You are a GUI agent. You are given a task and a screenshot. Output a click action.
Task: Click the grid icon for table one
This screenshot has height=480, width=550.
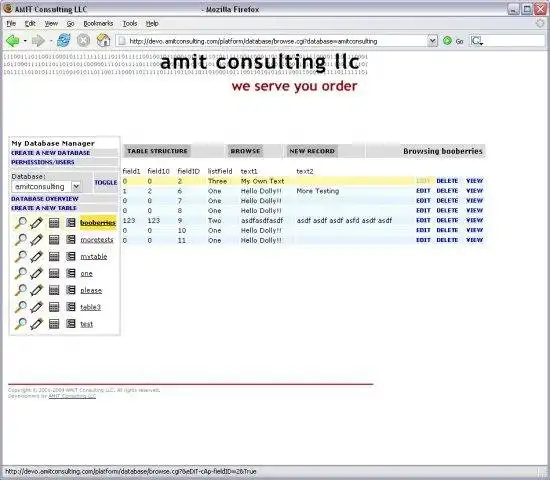[x=54, y=273]
